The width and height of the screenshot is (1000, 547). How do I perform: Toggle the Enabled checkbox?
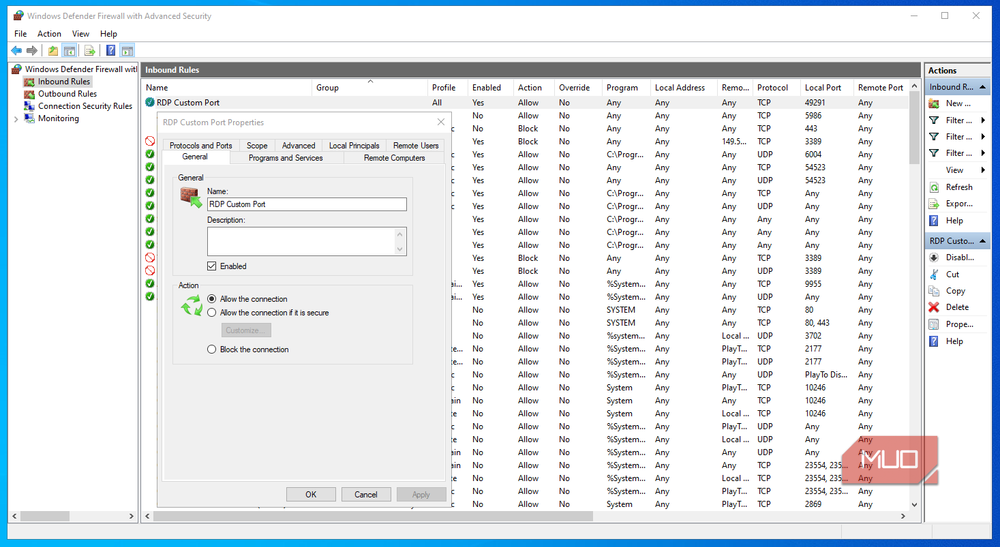tap(212, 266)
